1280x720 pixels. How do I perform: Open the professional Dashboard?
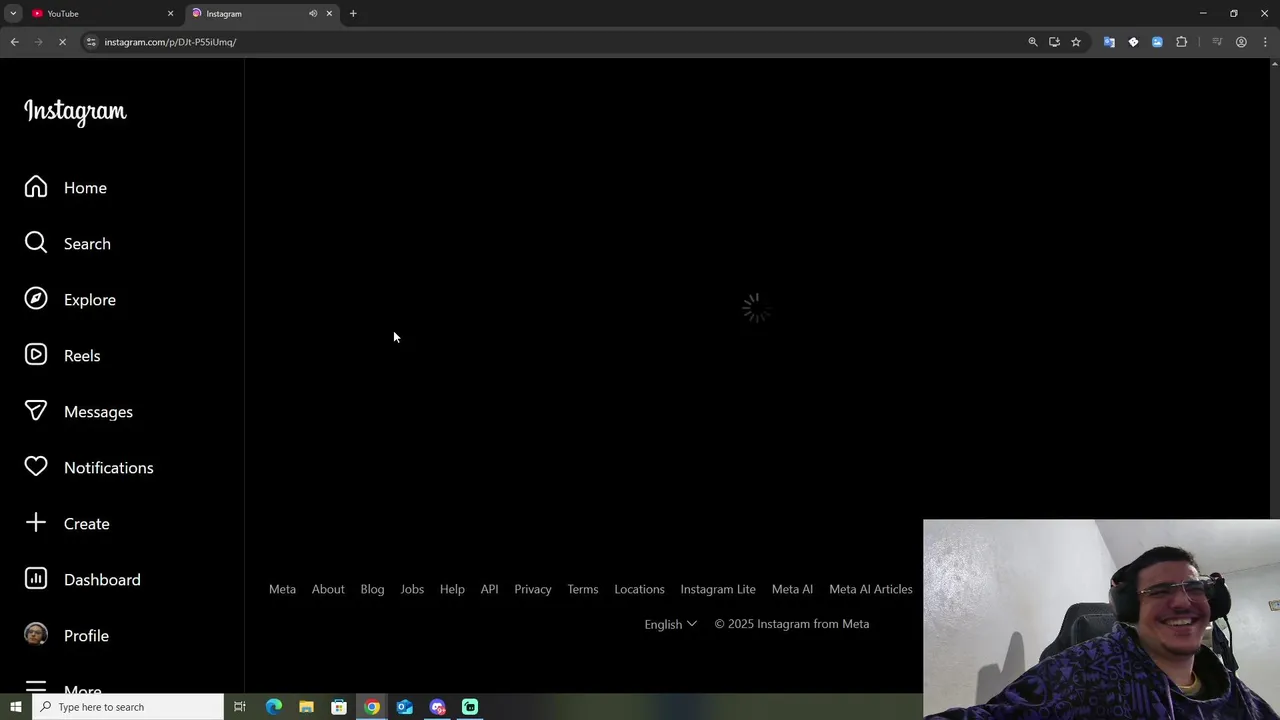coord(83,580)
